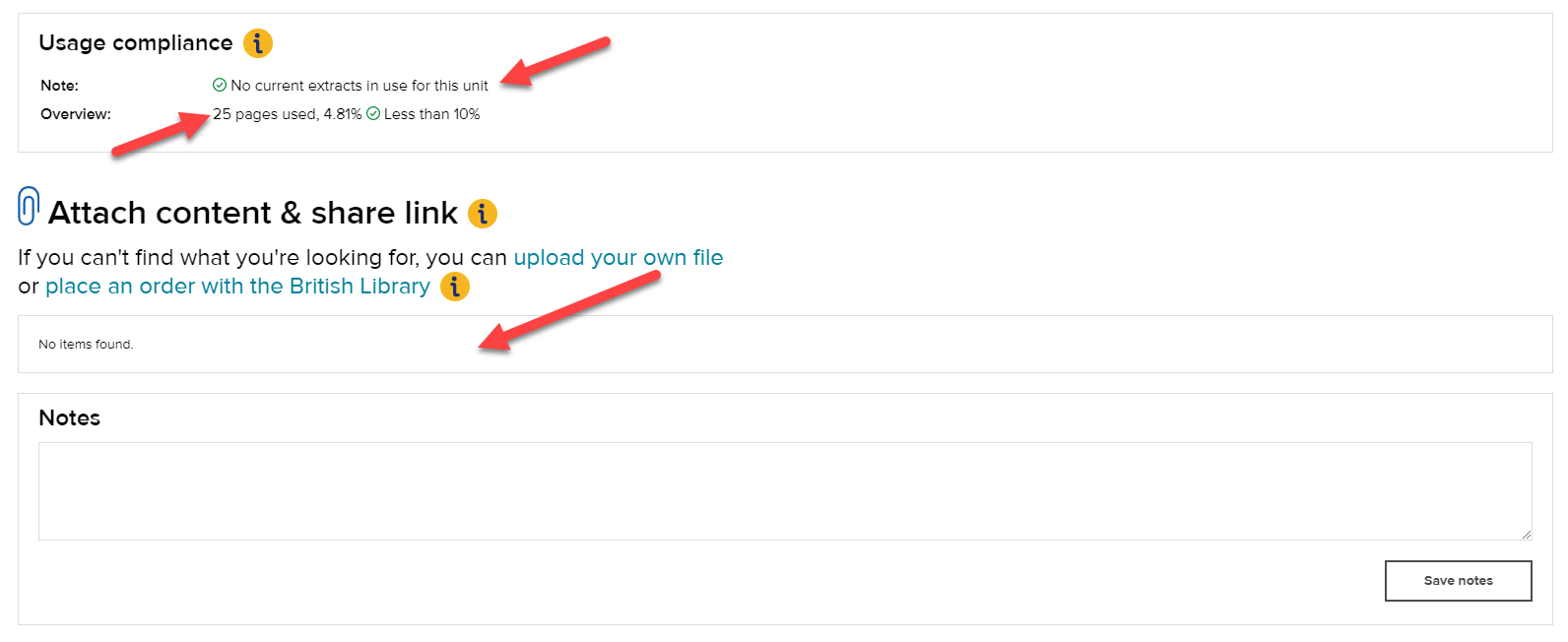This screenshot has width=1568, height=642.
Task: Open the upload your own file link
Action: [x=619, y=258]
